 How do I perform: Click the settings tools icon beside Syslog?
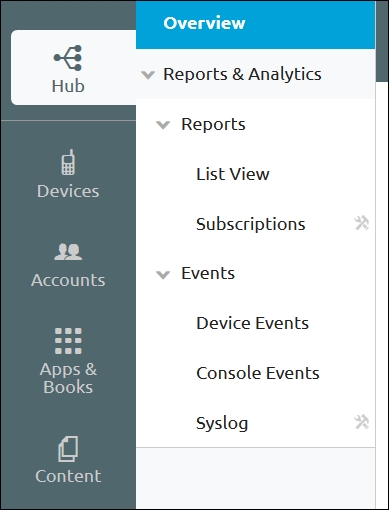[x=361, y=422]
